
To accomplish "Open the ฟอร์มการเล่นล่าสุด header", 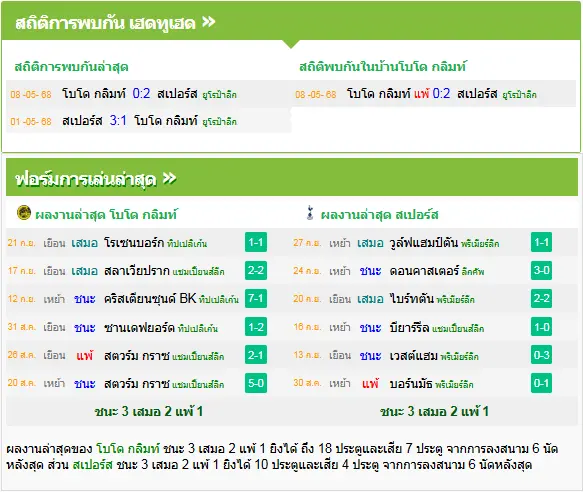I will 292,177.
